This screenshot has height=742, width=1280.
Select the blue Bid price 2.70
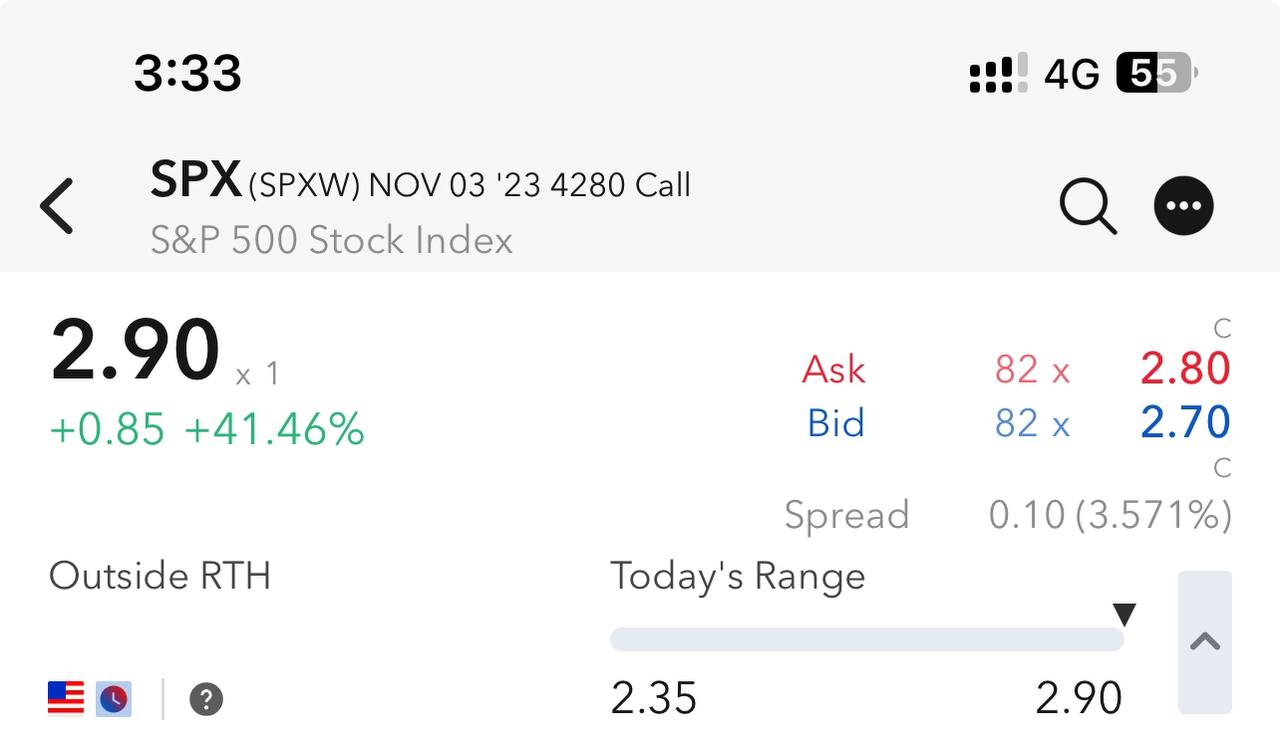point(1185,423)
